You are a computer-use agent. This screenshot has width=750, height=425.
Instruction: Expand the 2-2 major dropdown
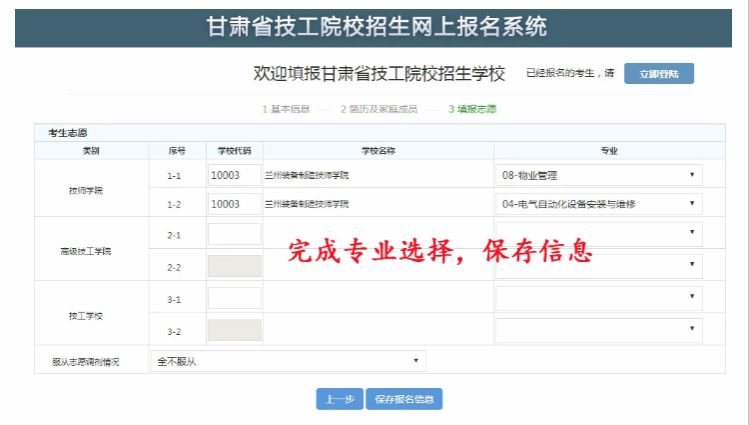point(598,265)
